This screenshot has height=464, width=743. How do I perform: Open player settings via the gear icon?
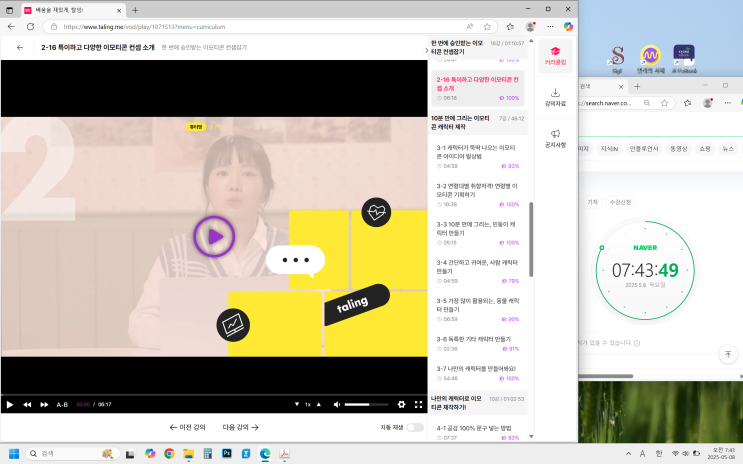(x=401, y=404)
